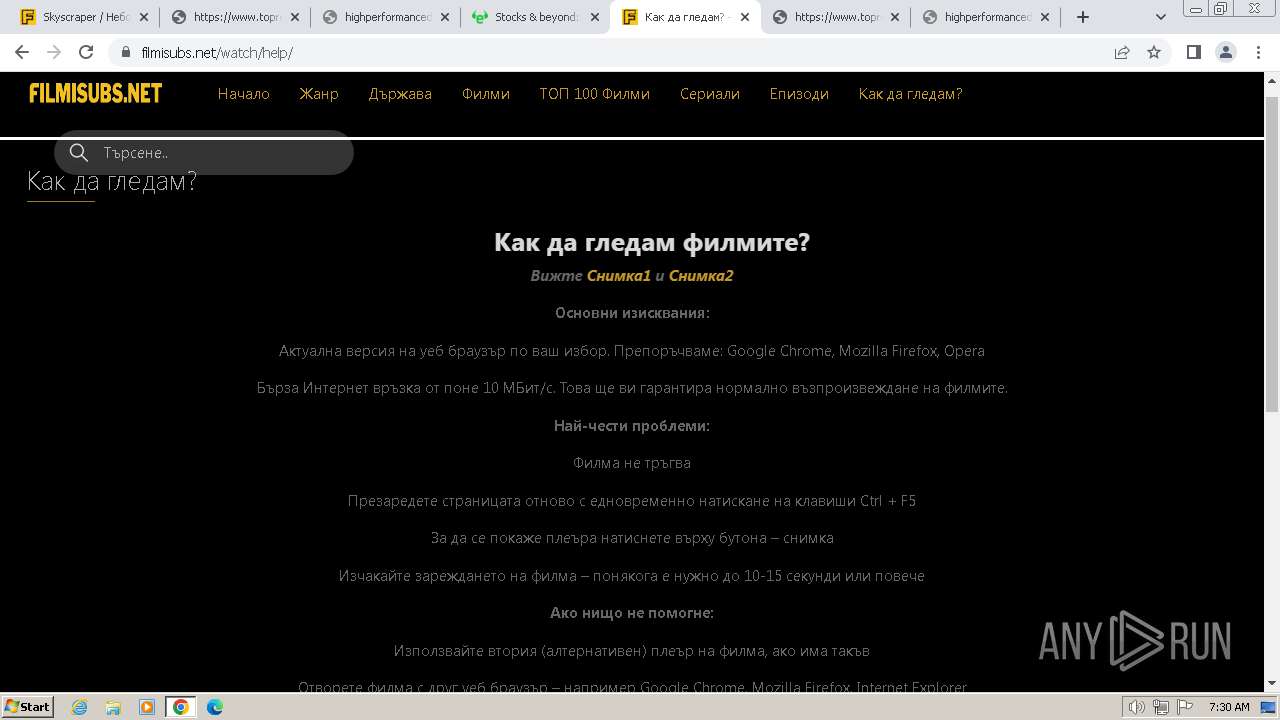Click the 7:30 AM clock
The image size is (1280, 720).
click(1229, 707)
